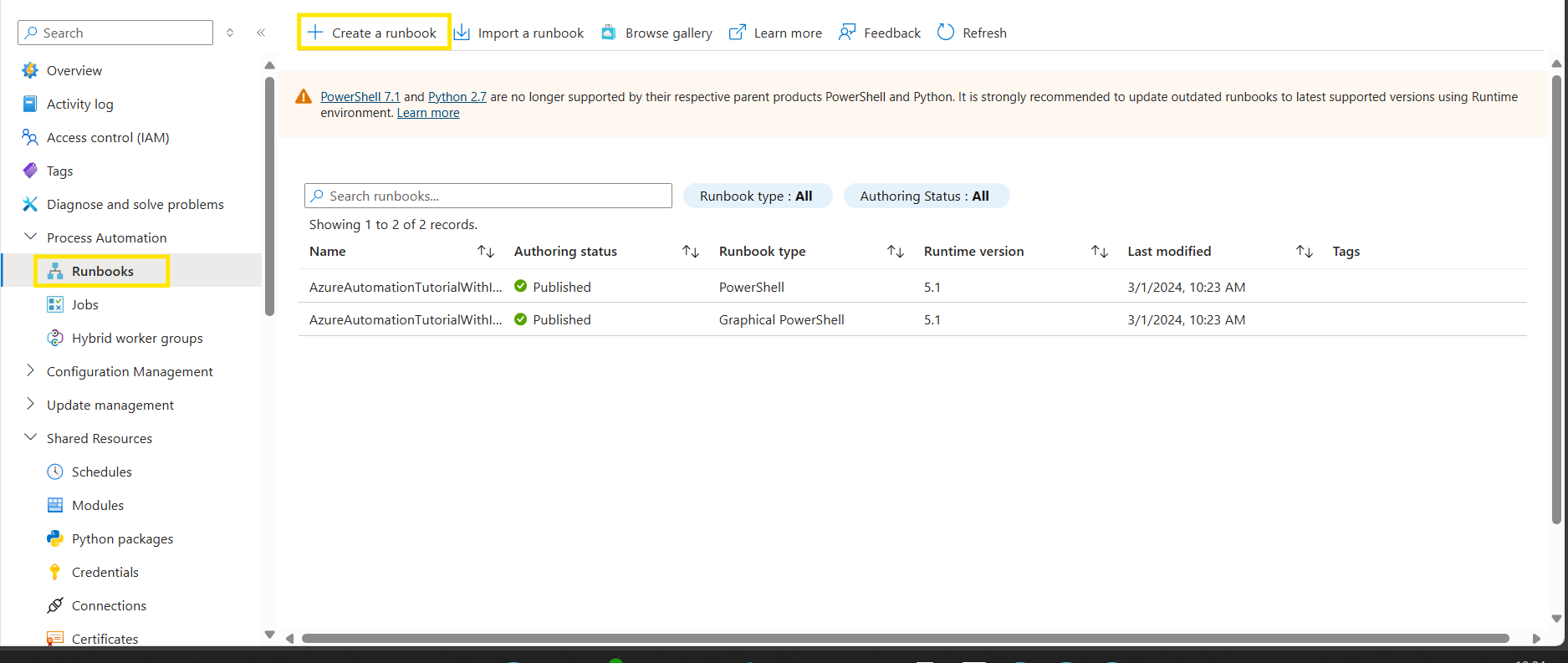Click the horizontal scrollbar at bottom
1568x663 pixels.
click(905, 638)
